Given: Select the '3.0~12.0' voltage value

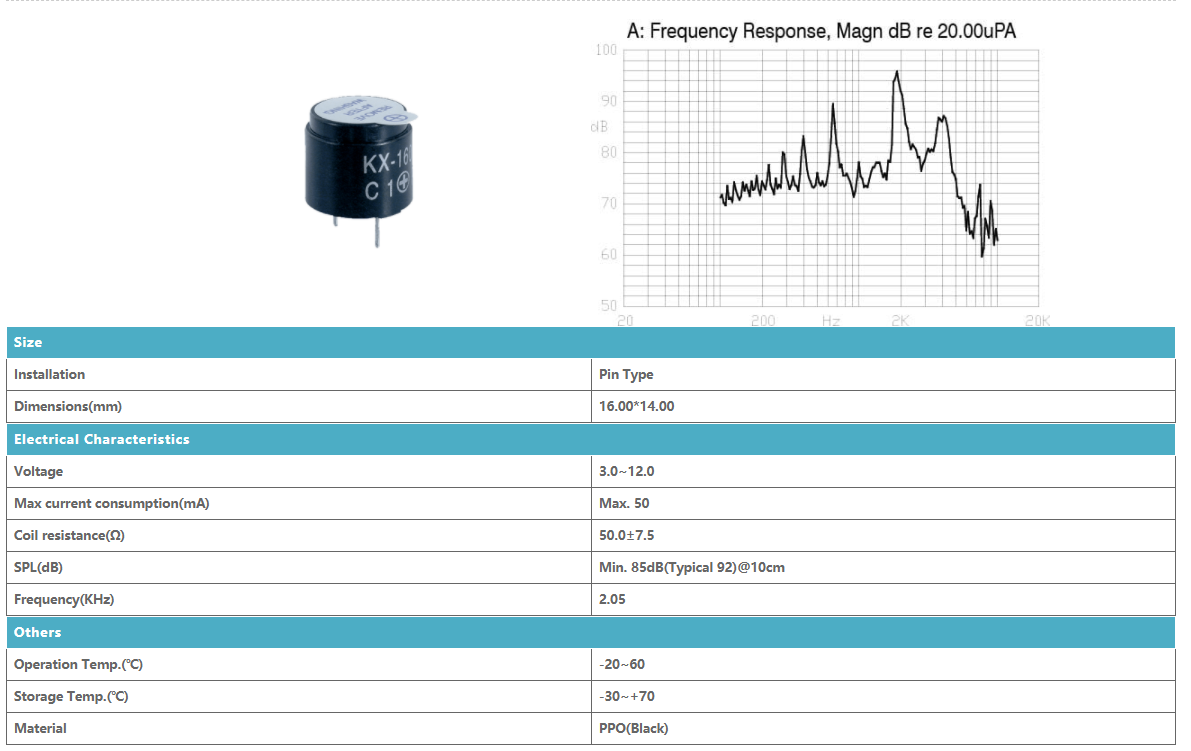Looking at the screenshot, I should click(627, 472).
